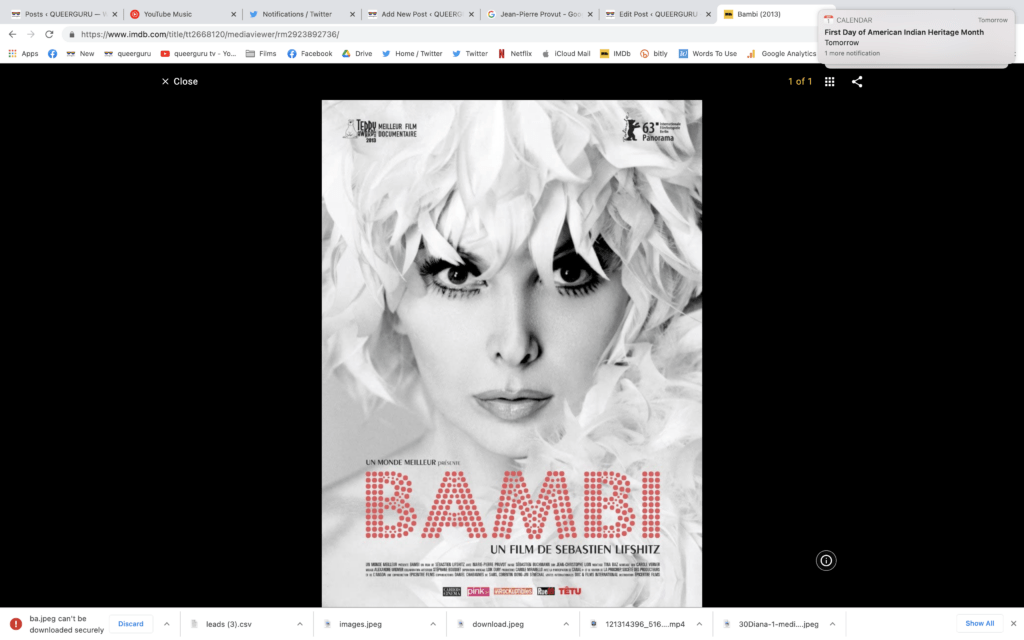The width and height of the screenshot is (1024, 640).
Task: Open the Films bookmarks folder
Action: (x=261, y=54)
